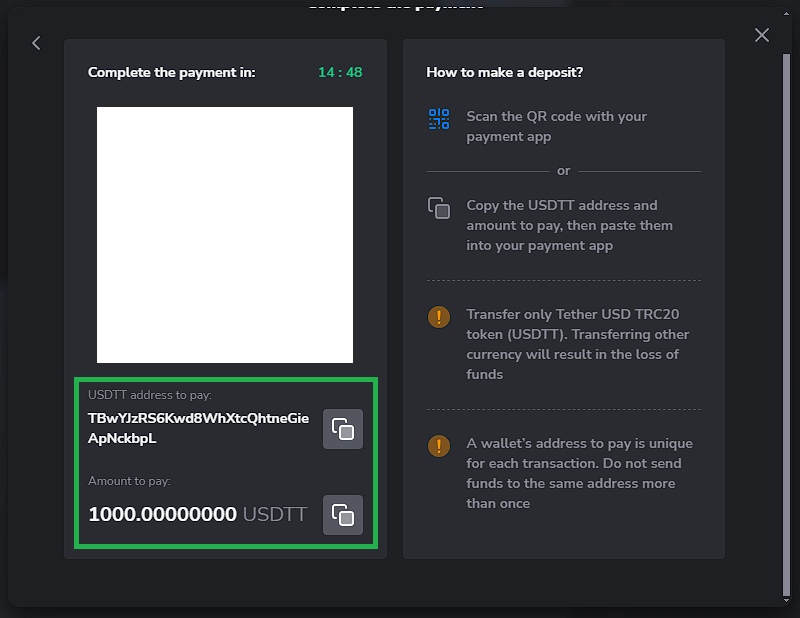Click the QR code image area
Viewport: 800px width, 618px height.
pos(225,235)
